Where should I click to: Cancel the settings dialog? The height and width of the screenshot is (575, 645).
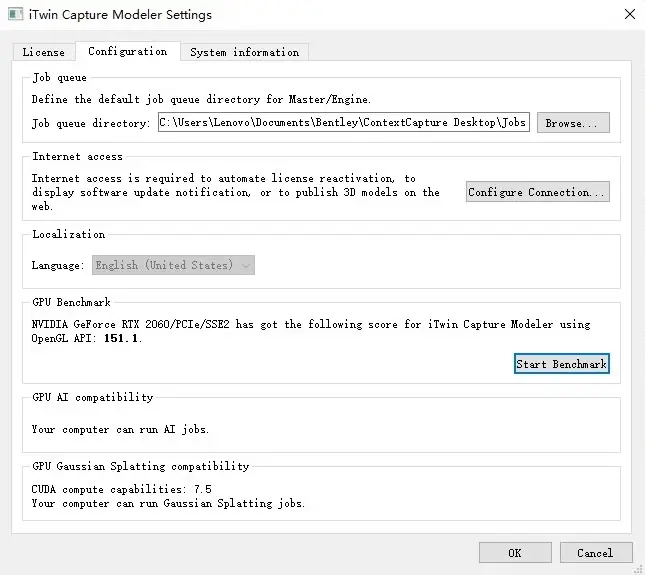pyautogui.click(x=596, y=553)
